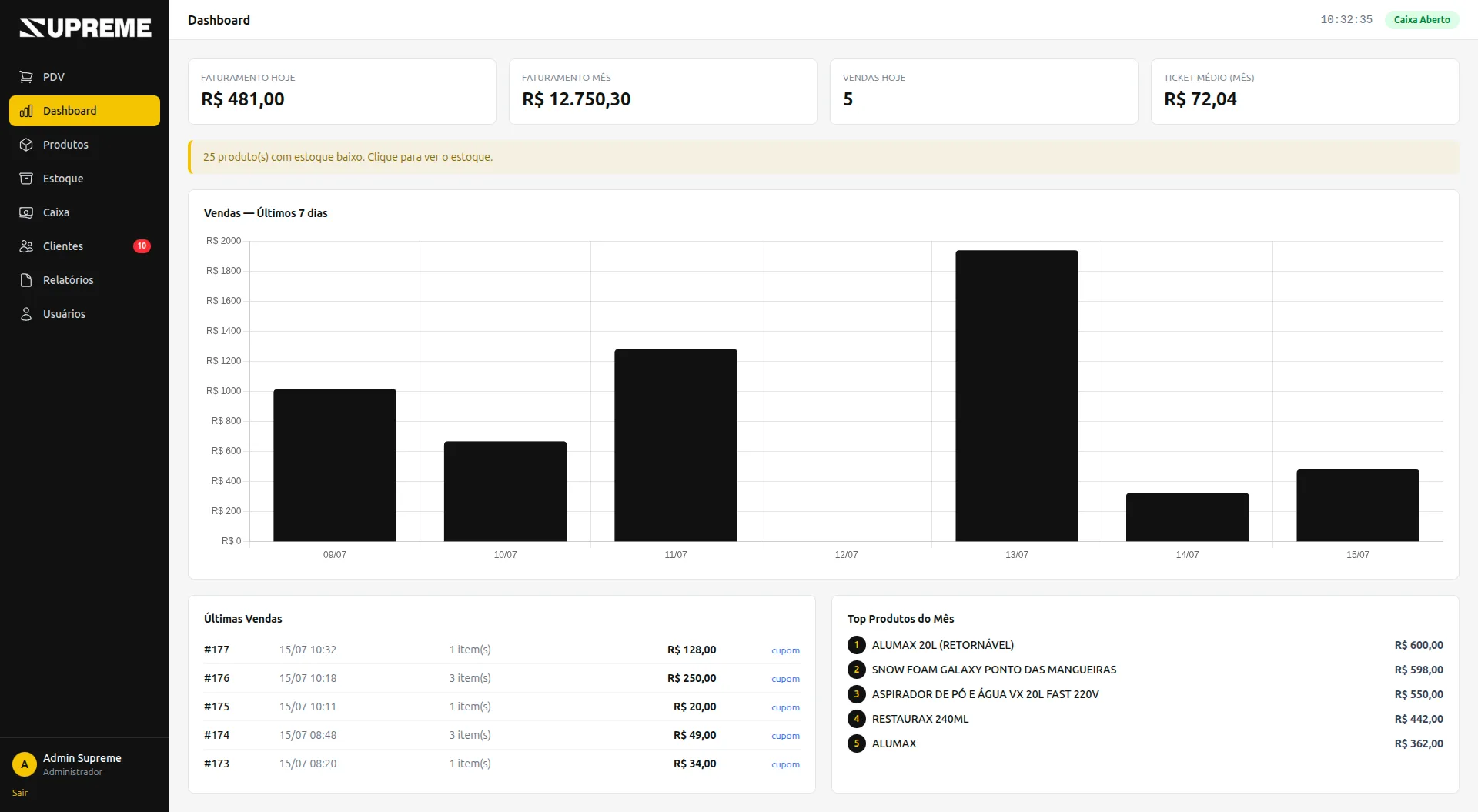
Task: Open cupom link for sale #174
Action: [x=785, y=736]
